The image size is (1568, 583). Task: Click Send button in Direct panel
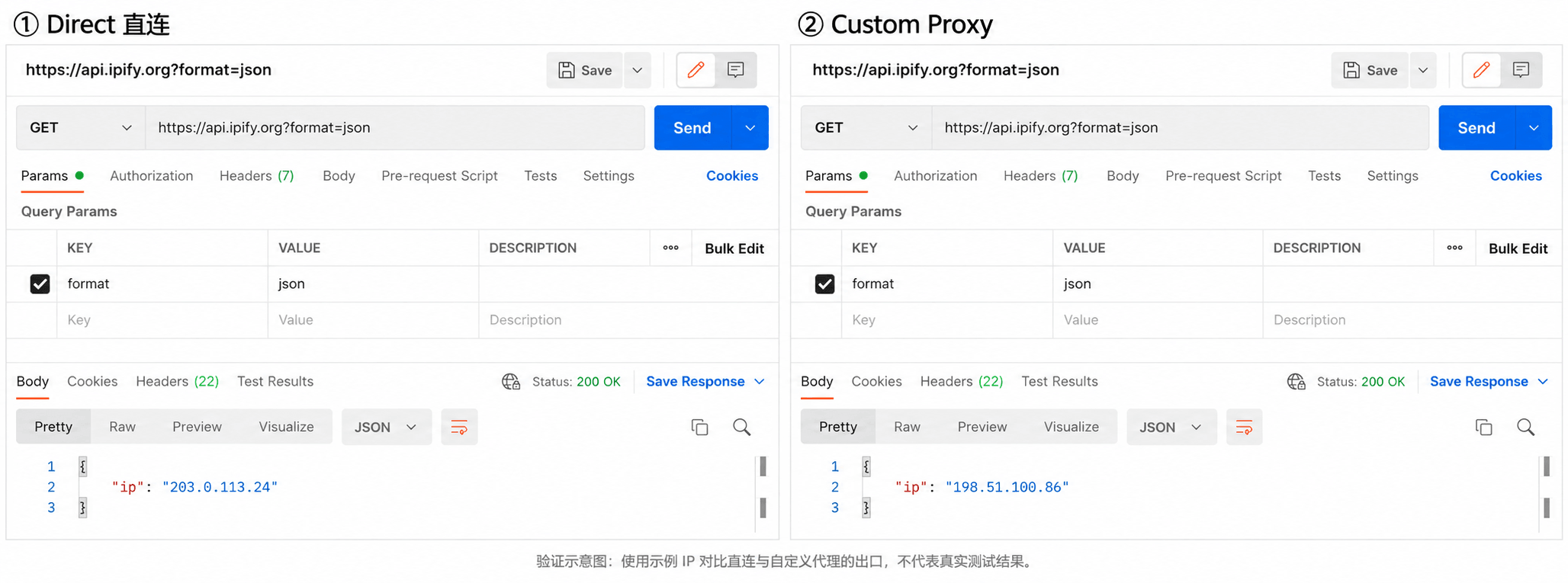tap(692, 128)
